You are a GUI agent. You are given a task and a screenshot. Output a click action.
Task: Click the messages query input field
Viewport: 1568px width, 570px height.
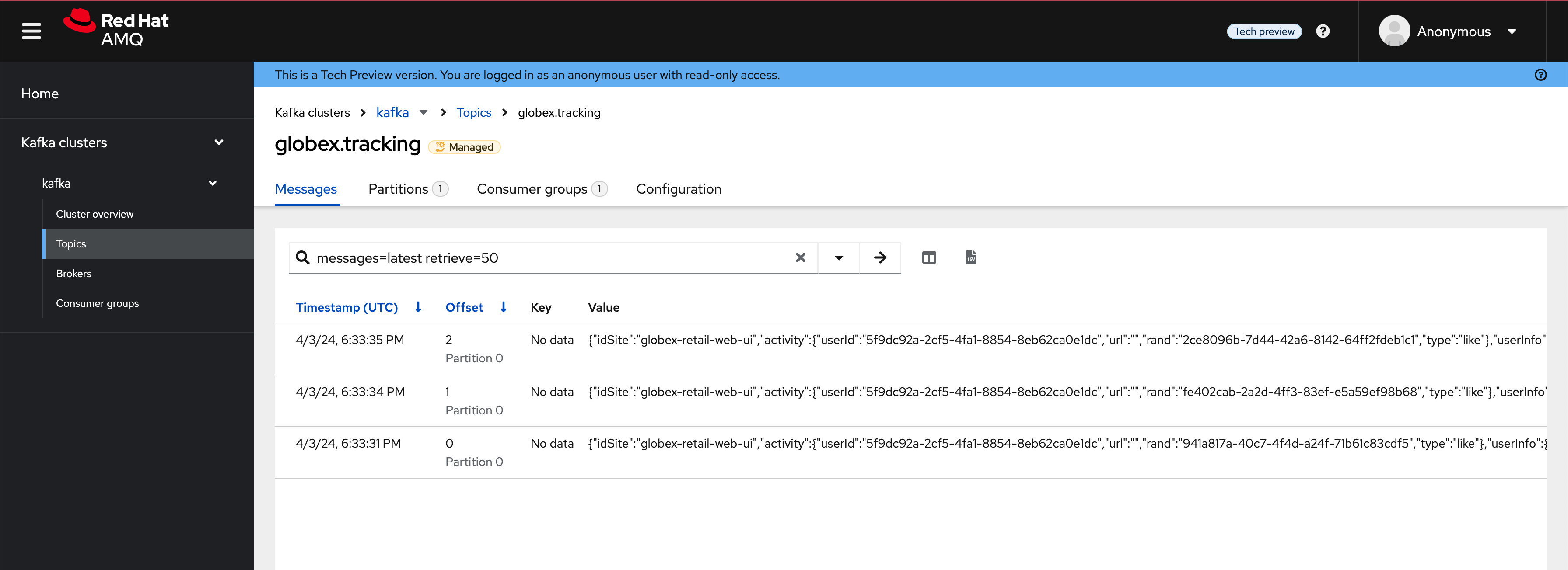[554, 258]
